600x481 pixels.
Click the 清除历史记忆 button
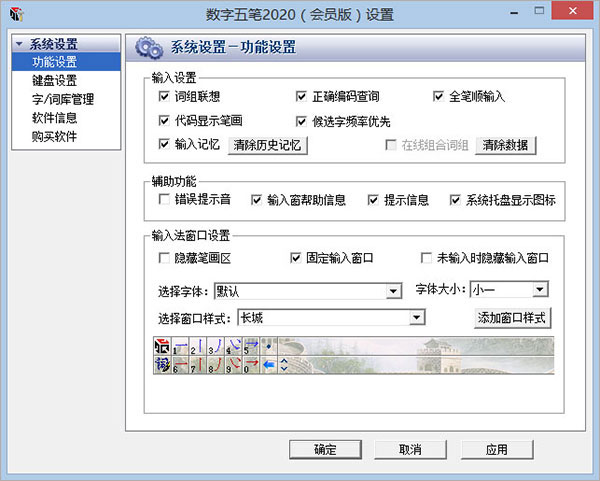(267, 145)
